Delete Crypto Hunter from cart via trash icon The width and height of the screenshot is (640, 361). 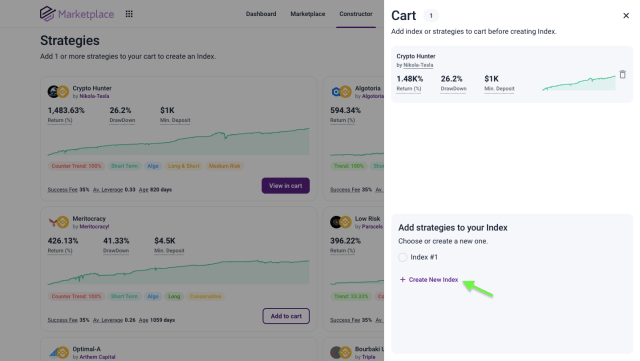point(622,74)
